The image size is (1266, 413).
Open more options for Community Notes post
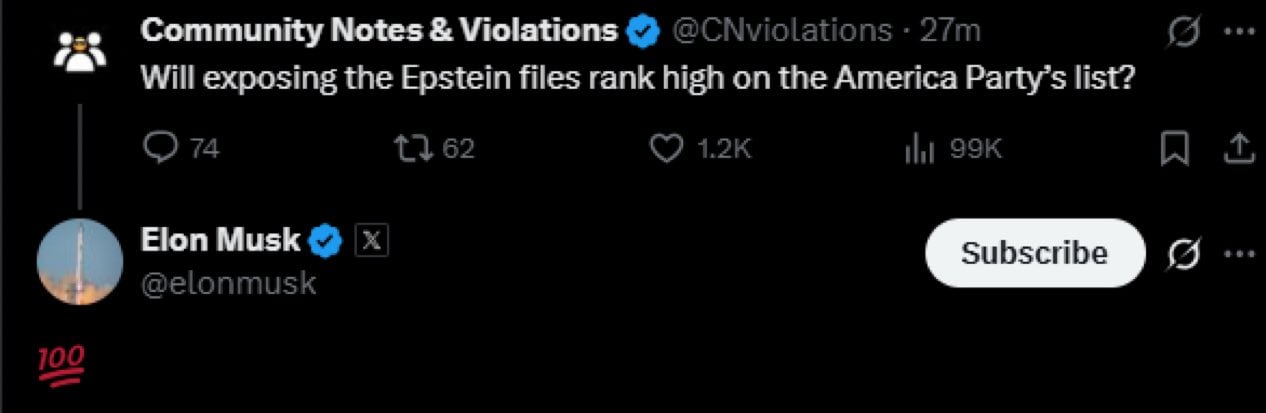(1239, 32)
